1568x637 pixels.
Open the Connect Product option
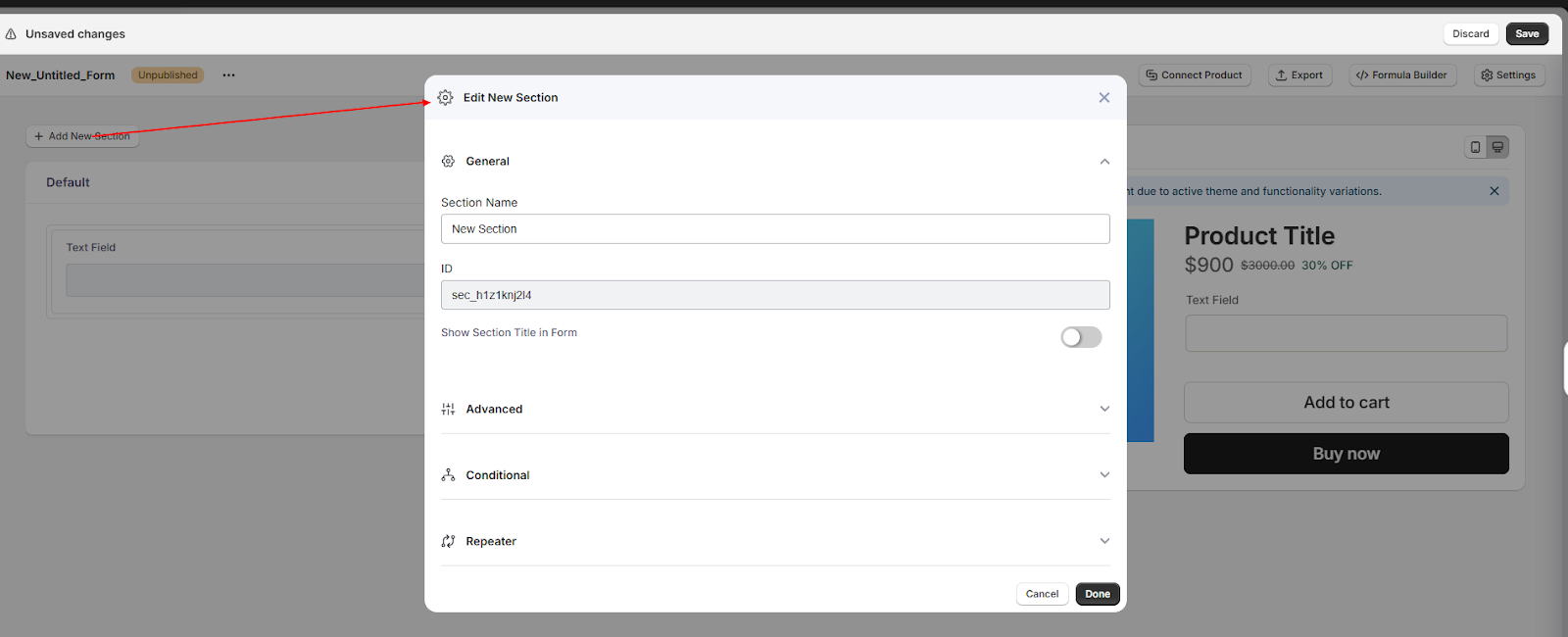pyautogui.click(x=1194, y=75)
